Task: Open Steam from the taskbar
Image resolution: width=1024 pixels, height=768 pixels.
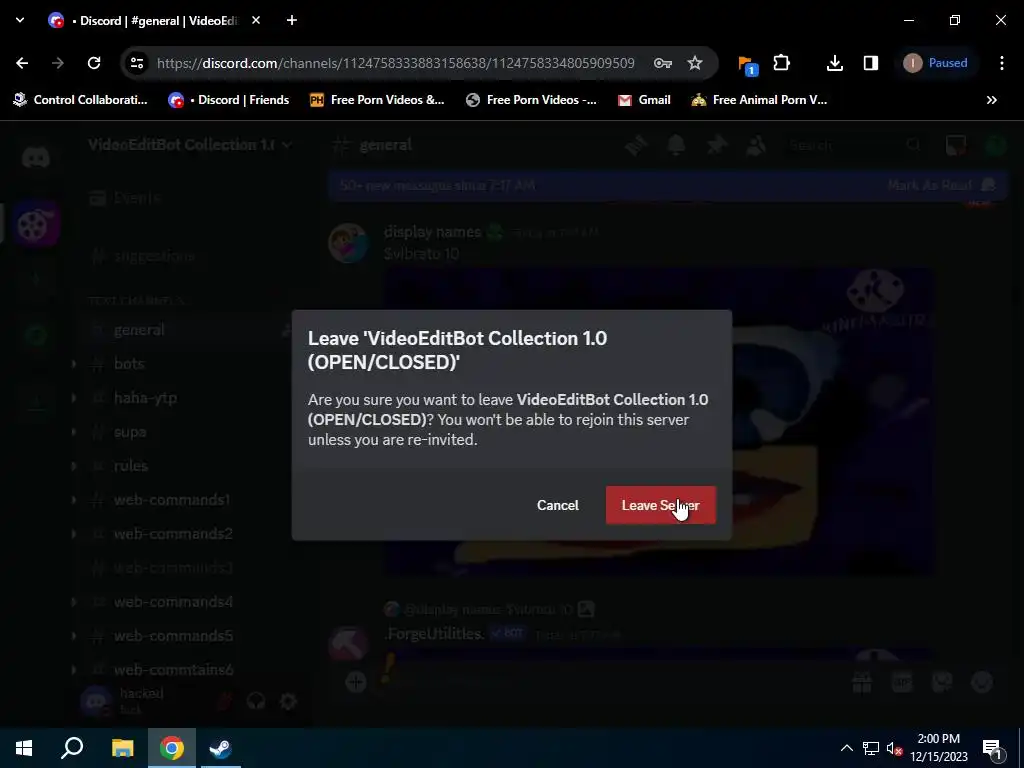Action: point(221,748)
